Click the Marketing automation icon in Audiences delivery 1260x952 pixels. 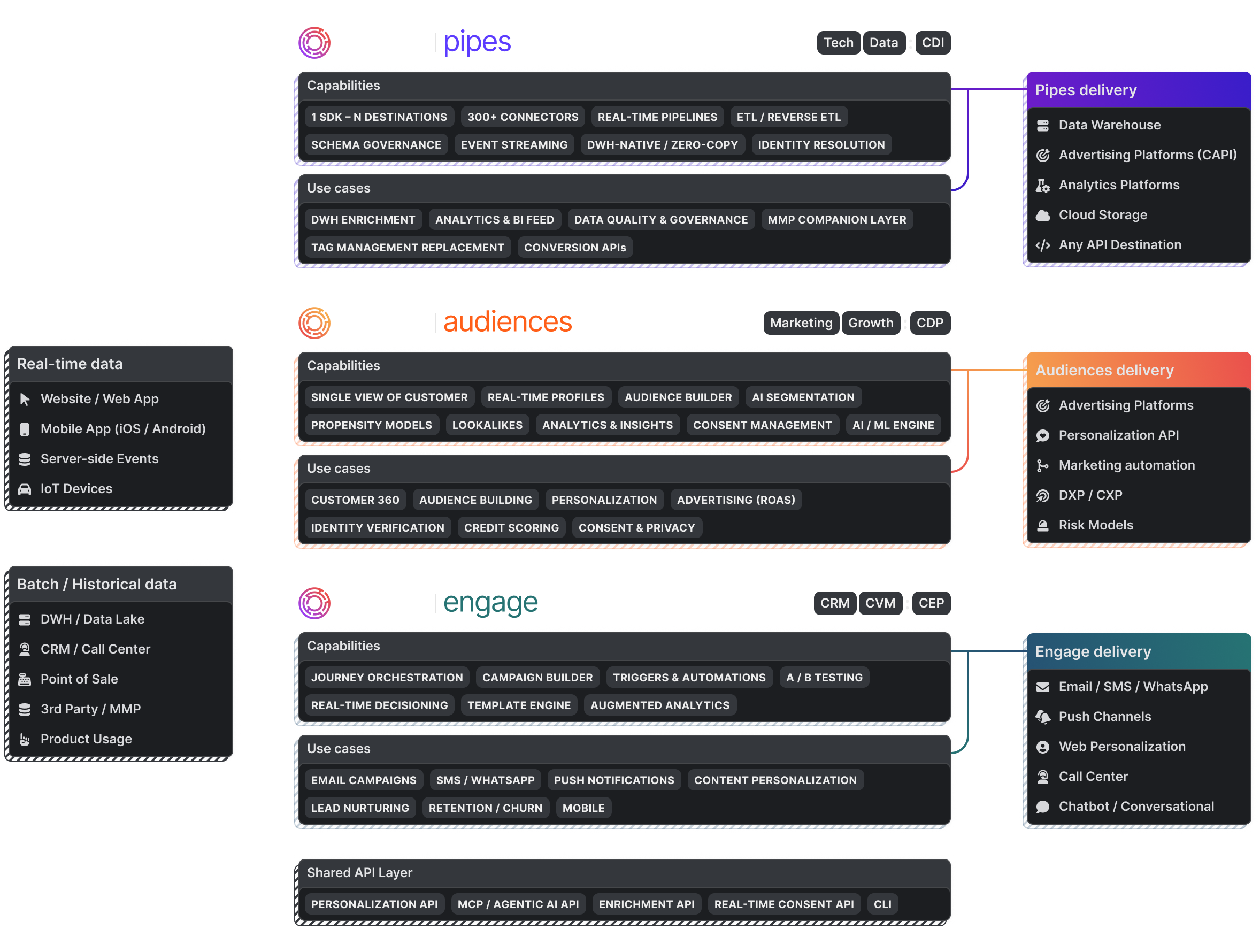click(1043, 465)
